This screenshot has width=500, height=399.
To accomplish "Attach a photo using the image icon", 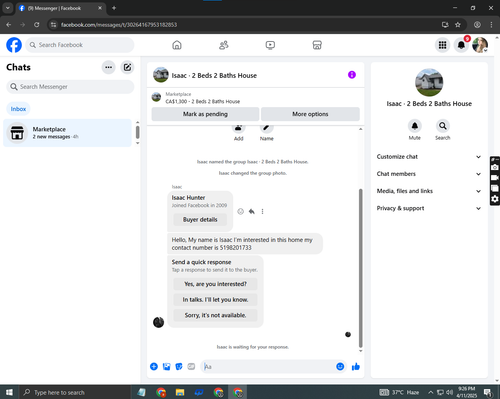I will click(x=166, y=367).
